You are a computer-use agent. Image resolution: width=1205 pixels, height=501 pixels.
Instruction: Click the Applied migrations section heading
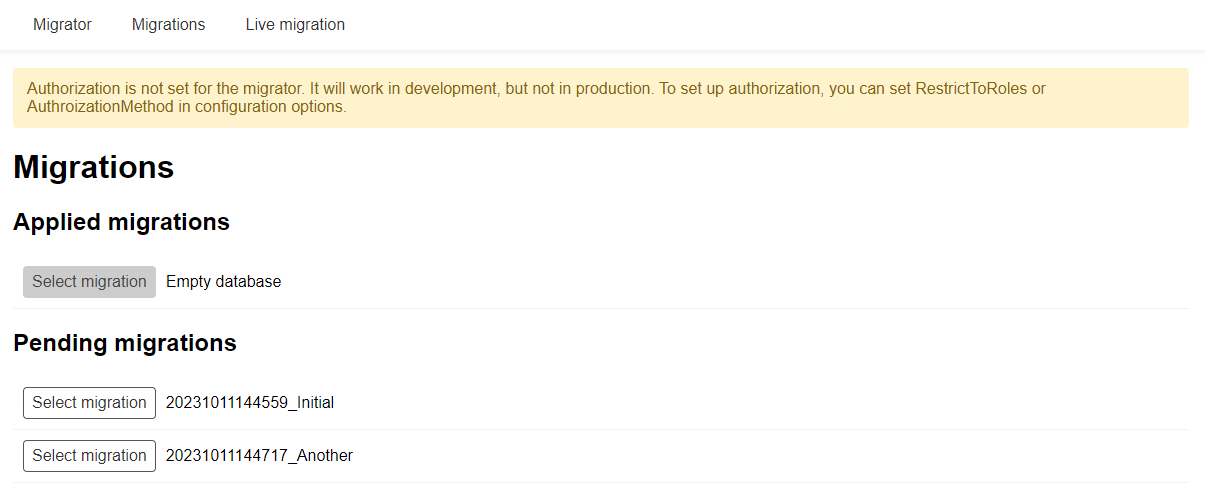click(121, 222)
